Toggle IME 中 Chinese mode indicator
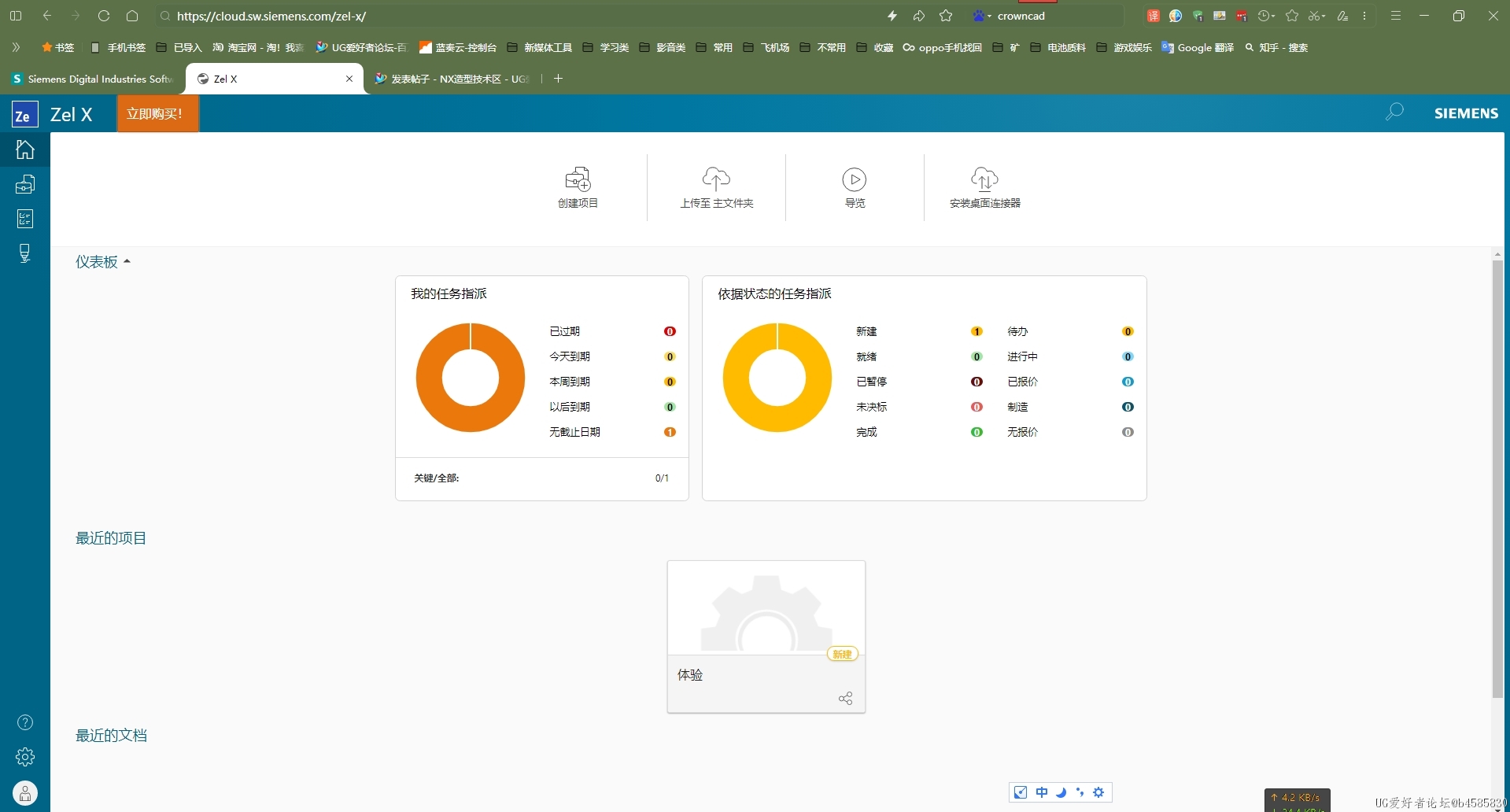Image resolution: width=1510 pixels, height=812 pixels. [1042, 792]
